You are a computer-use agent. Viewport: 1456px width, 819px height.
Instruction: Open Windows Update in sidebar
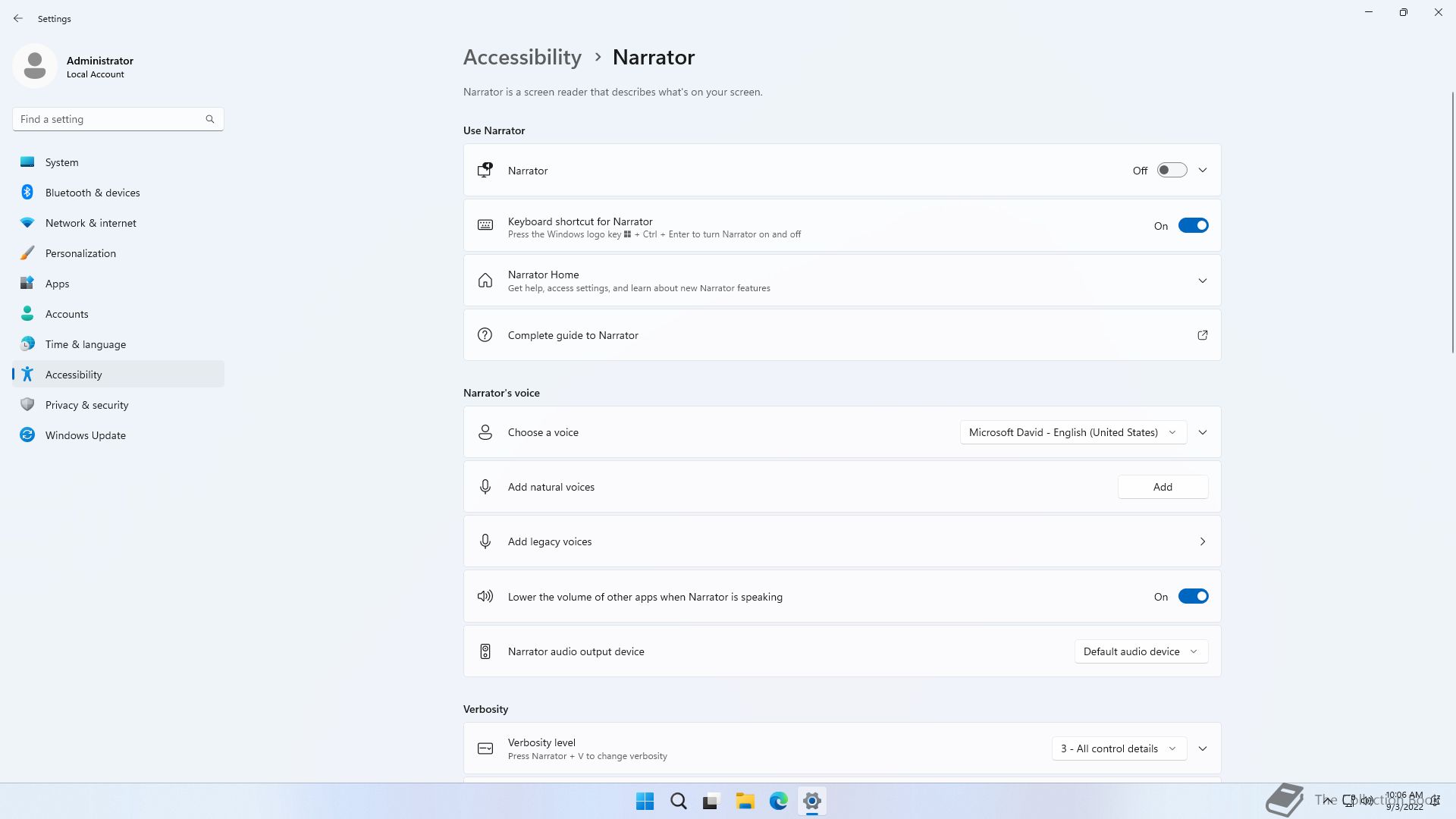(x=85, y=435)
